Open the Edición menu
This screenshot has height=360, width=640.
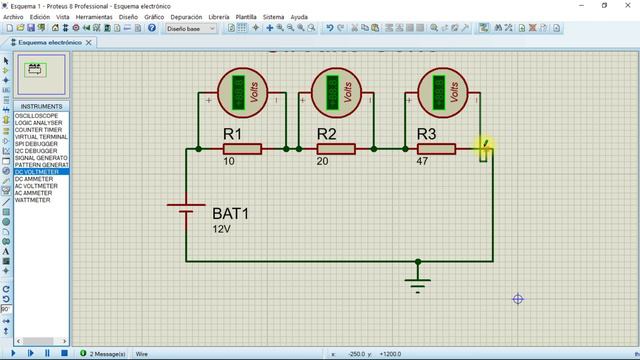(x=40, y=17)
